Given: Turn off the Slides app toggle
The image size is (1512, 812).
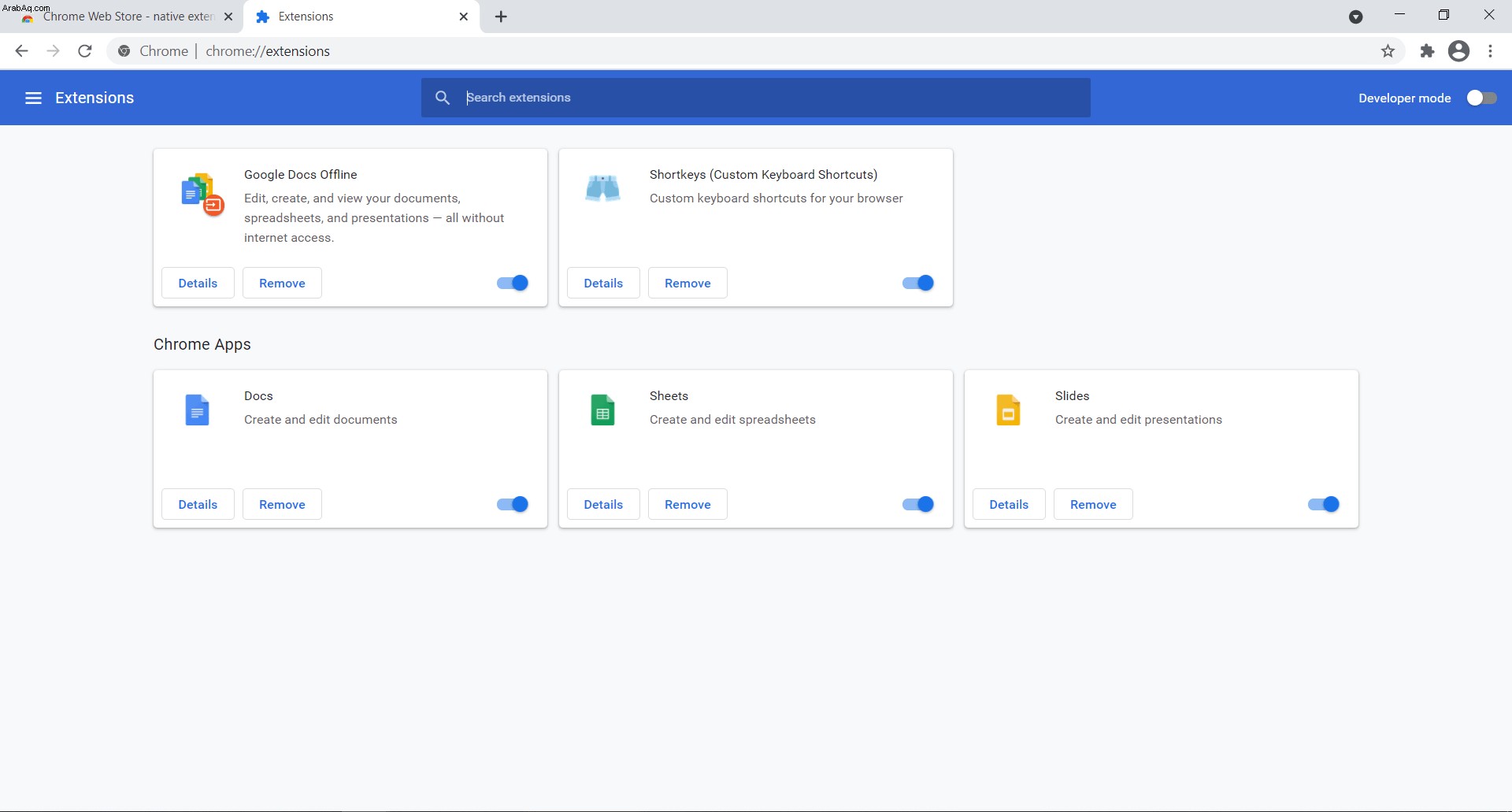Looking at the screenshot, I should click(1324, 504).
